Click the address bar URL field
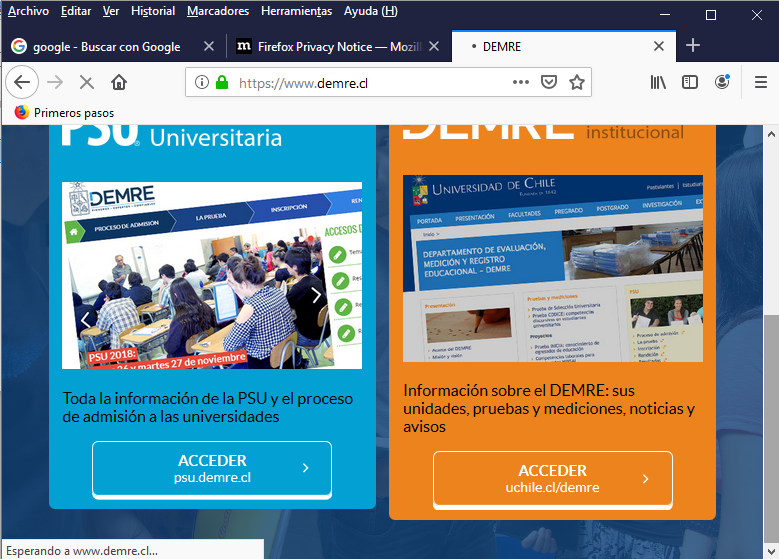The image size is (779, 559). pos(370,82)
